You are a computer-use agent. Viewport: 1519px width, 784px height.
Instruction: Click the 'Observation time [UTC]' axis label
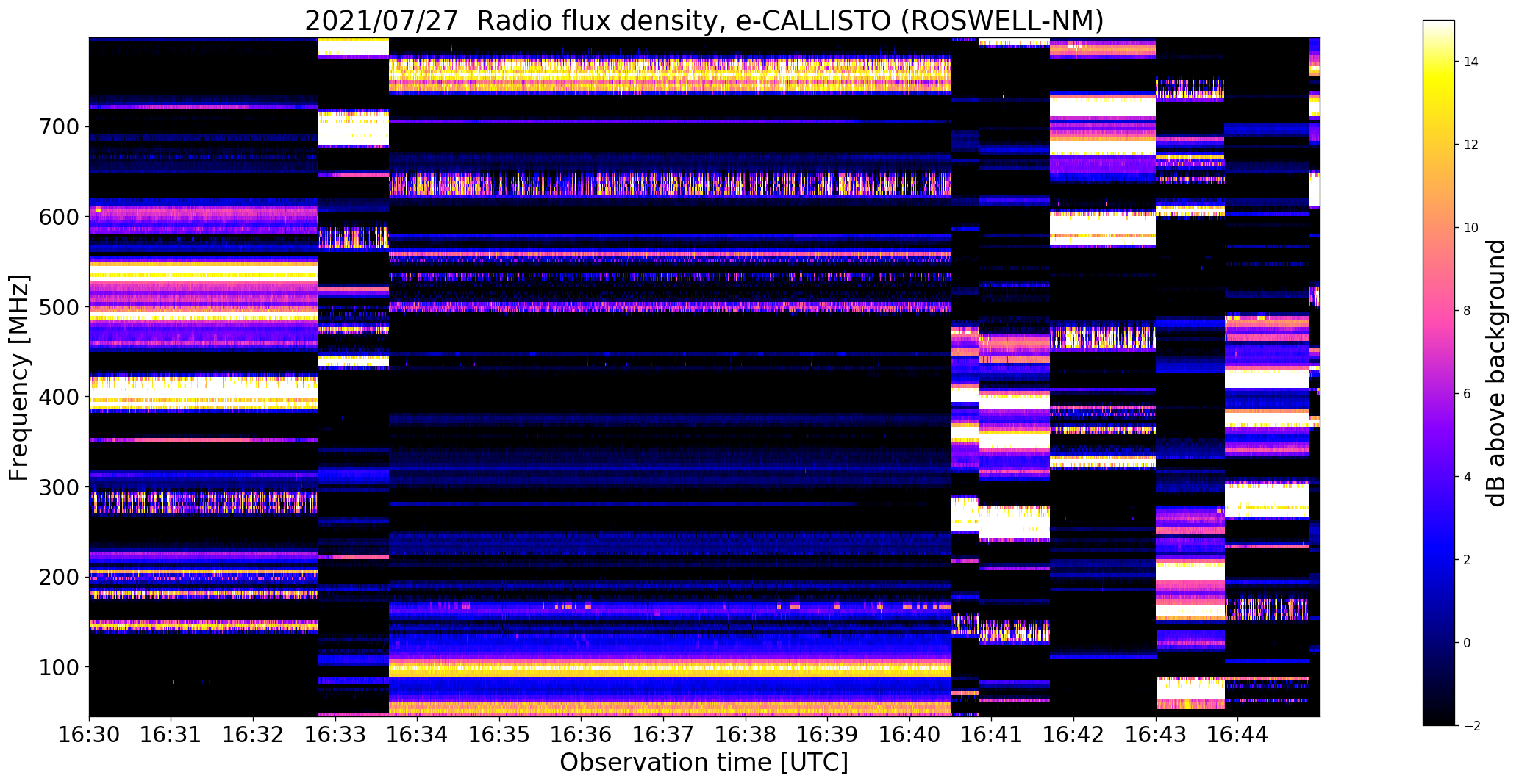pyautogui.click(x=704, y=762)
